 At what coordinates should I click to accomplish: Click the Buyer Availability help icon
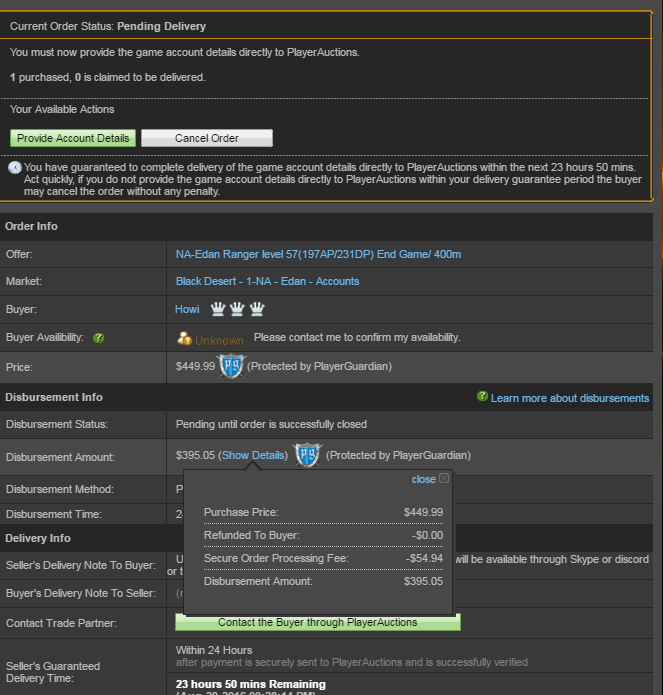(x=98, y=338)
